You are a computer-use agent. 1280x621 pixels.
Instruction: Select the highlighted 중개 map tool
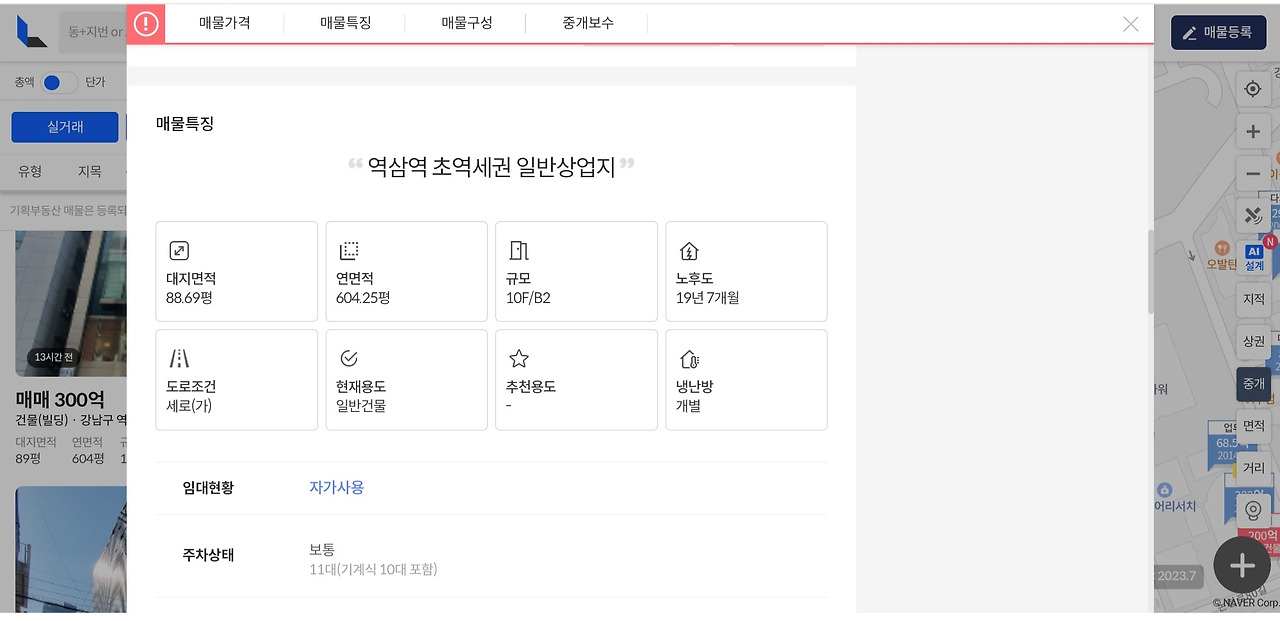click(1253, 383)
